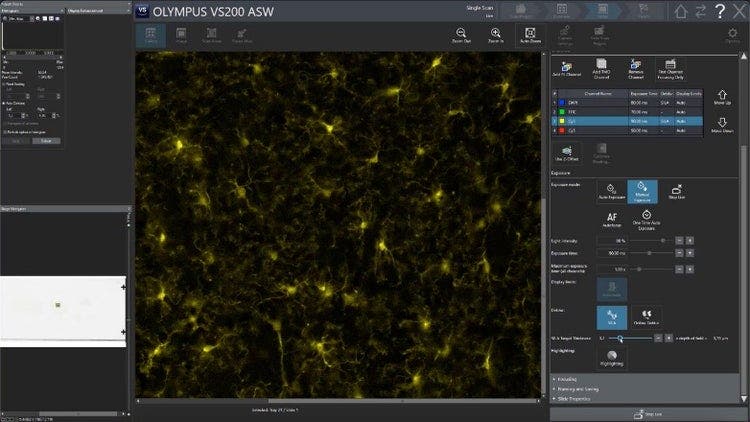Viewport: 750px width, 422px height.
Task: Click the Zoom Out icon
Action: pyautogui.click(x=462, y=34)
